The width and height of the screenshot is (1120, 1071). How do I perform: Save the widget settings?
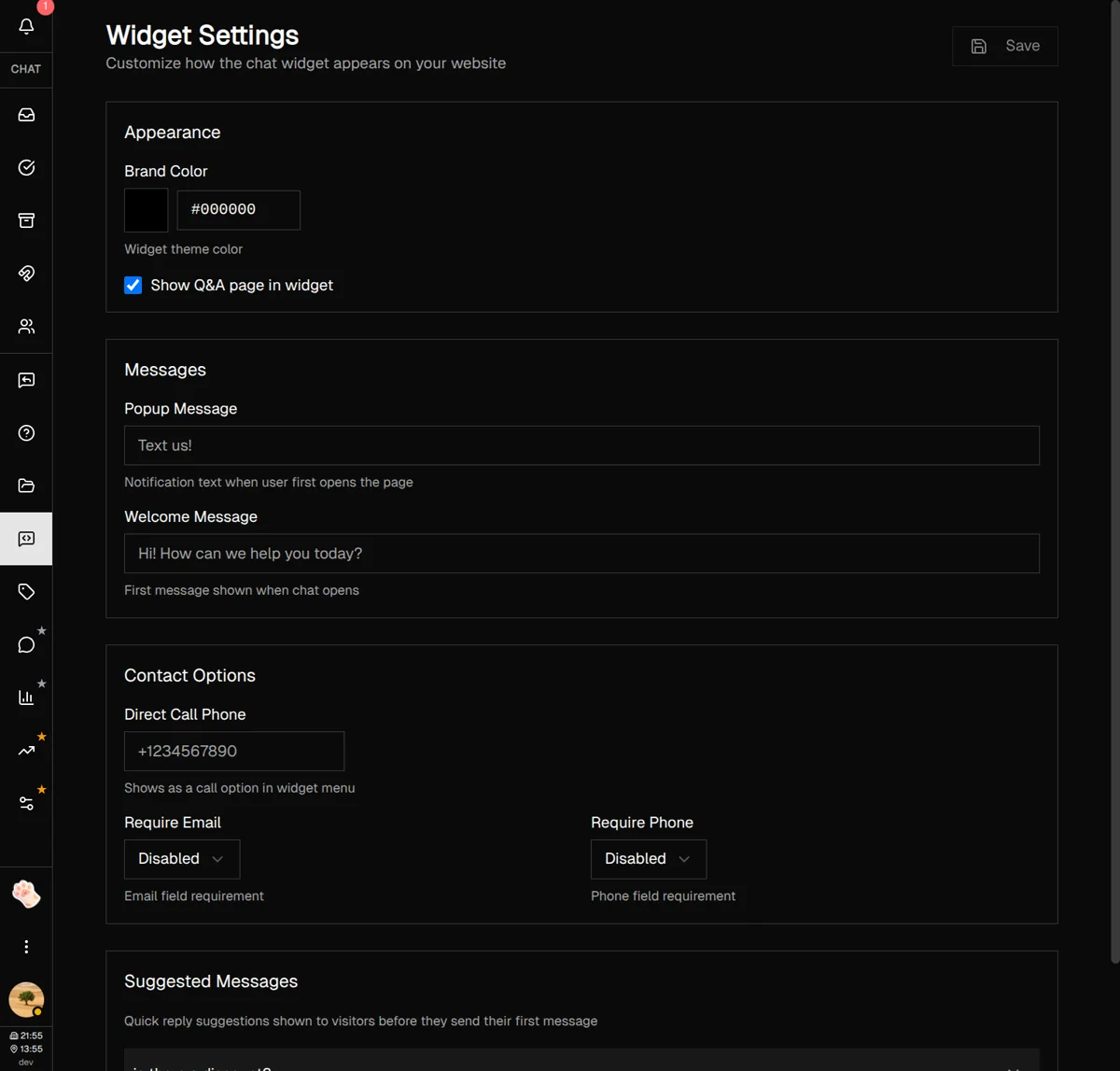(x=1004, y=45)
